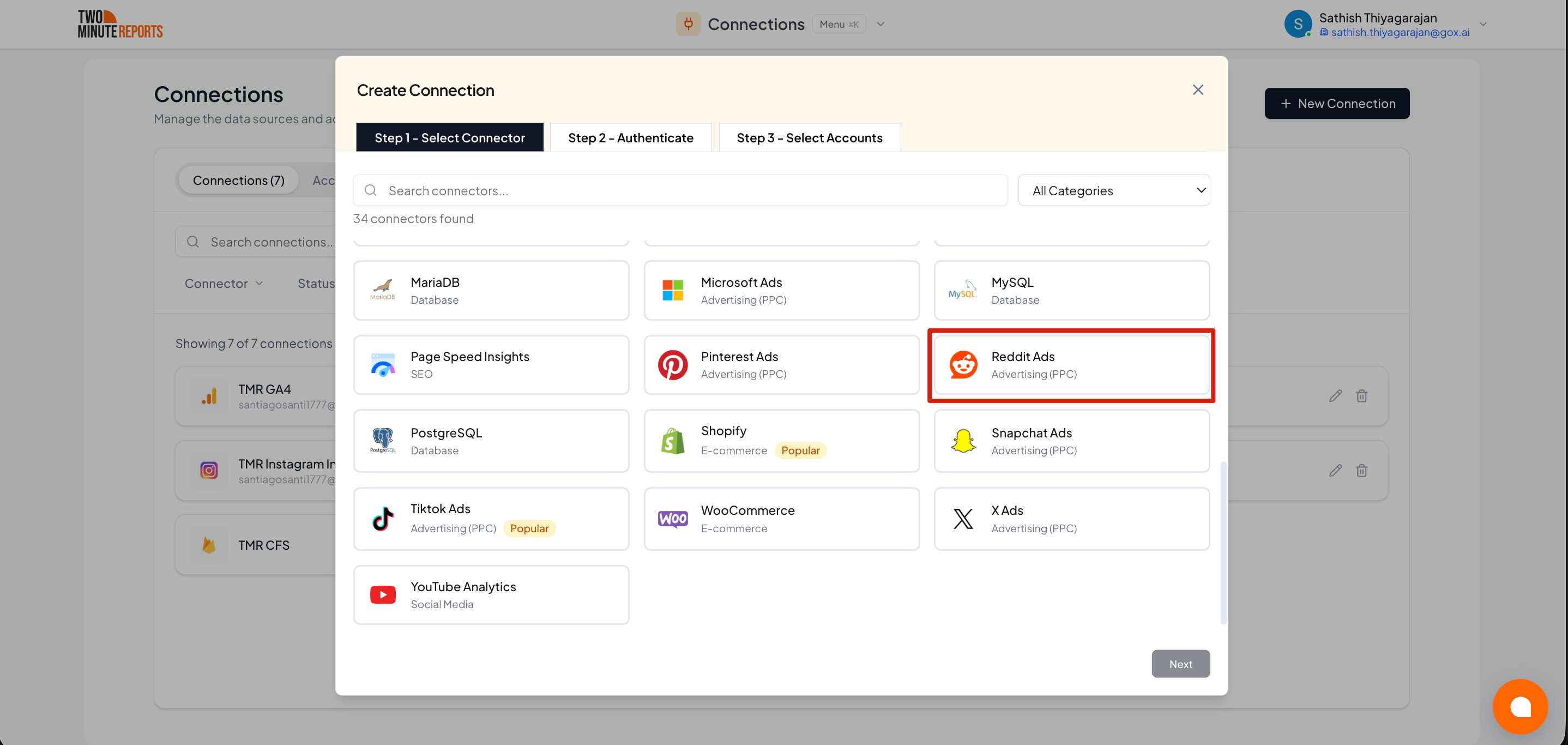The image size is (1568, 745).
Task: Select the WooCommerce connector name
Action: pos(747,510)
